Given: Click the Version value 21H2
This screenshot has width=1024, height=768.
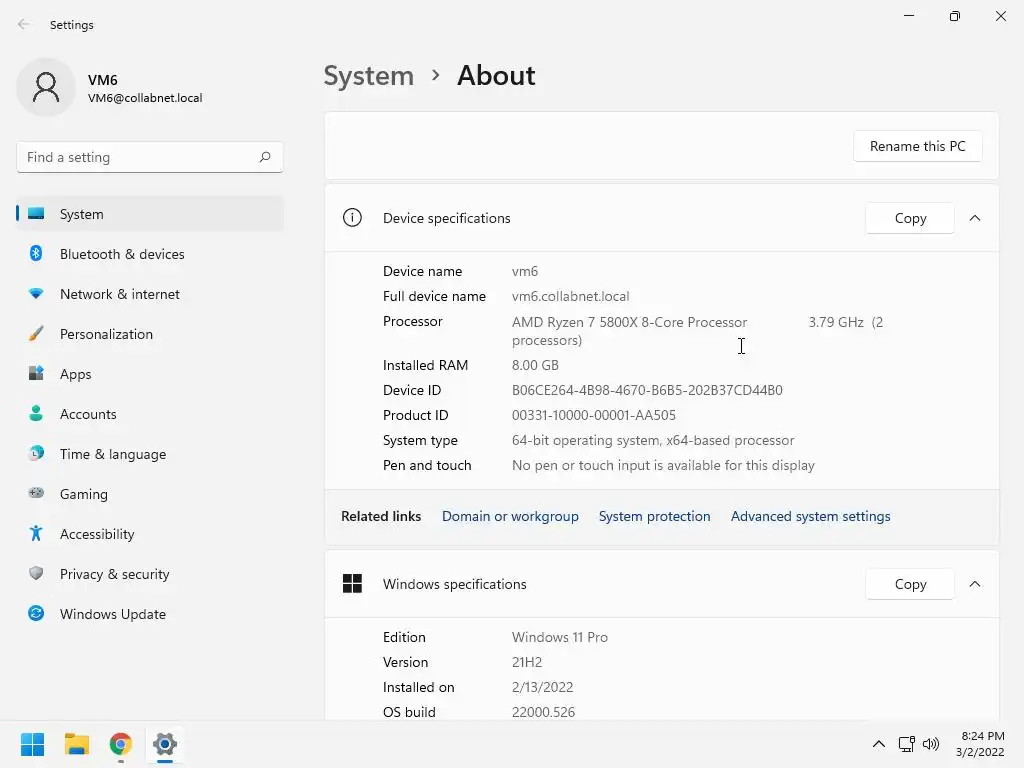Looking at the screenshot, I should pyautogui.click(x=527, y=662).
